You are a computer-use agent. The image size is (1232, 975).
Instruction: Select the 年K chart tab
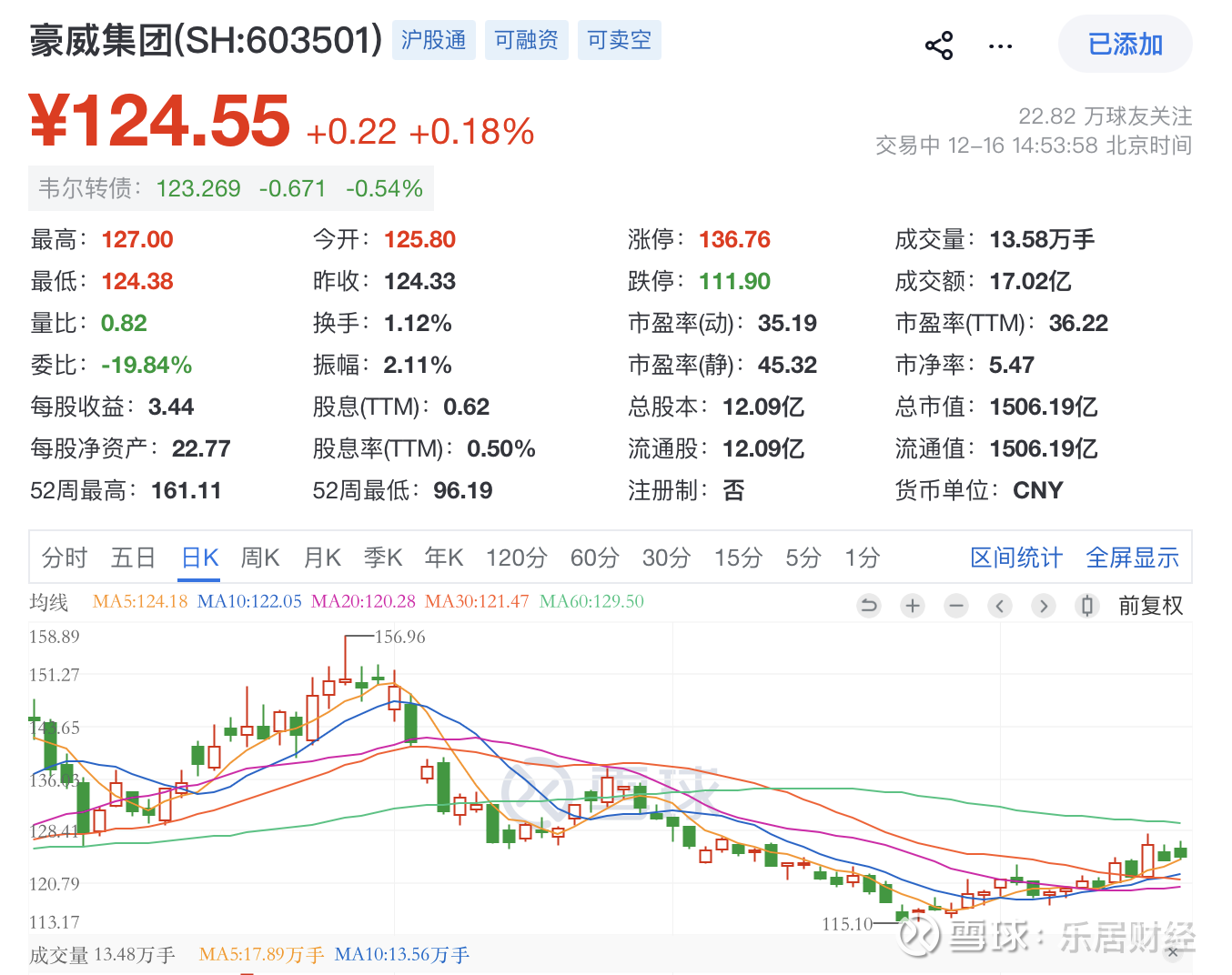tap(444, 558)
